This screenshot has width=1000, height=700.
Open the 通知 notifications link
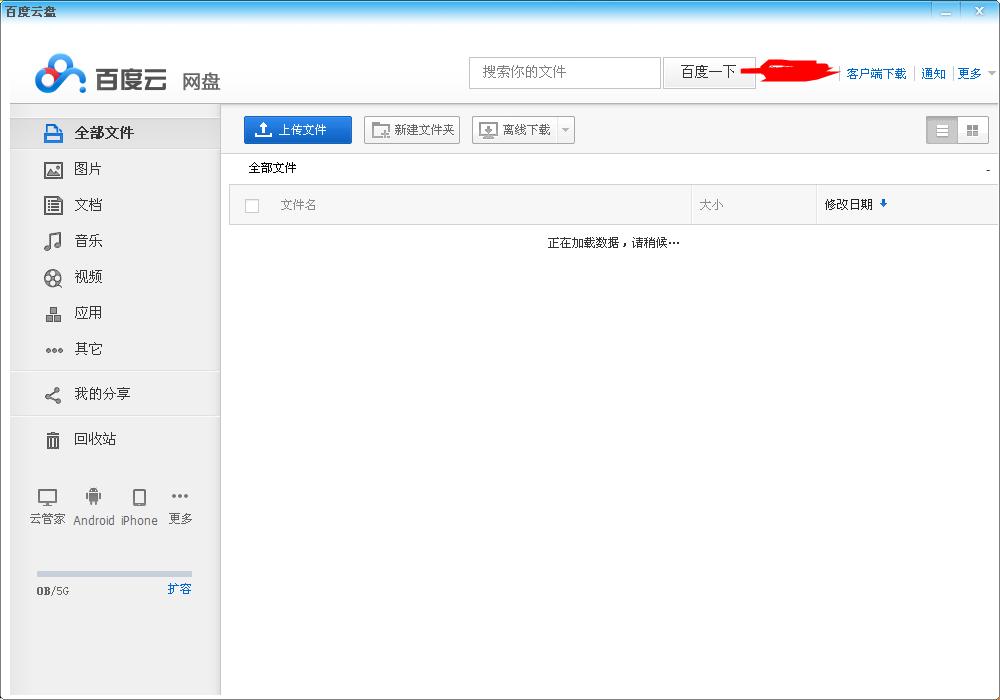pos(933,73)
